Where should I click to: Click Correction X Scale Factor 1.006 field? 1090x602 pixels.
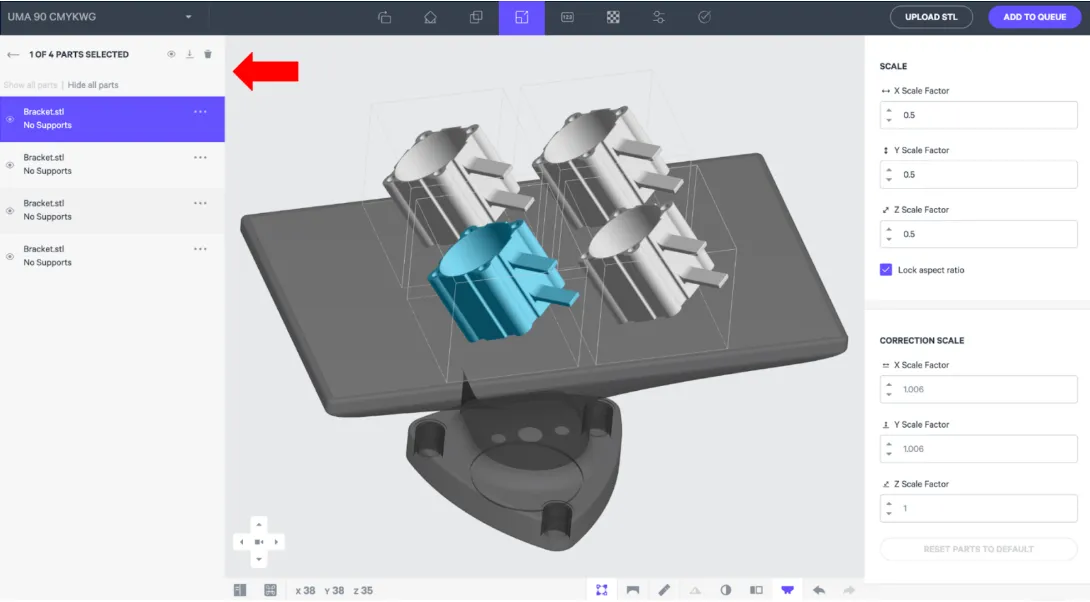pyautogui.click(x=978, y=389)
